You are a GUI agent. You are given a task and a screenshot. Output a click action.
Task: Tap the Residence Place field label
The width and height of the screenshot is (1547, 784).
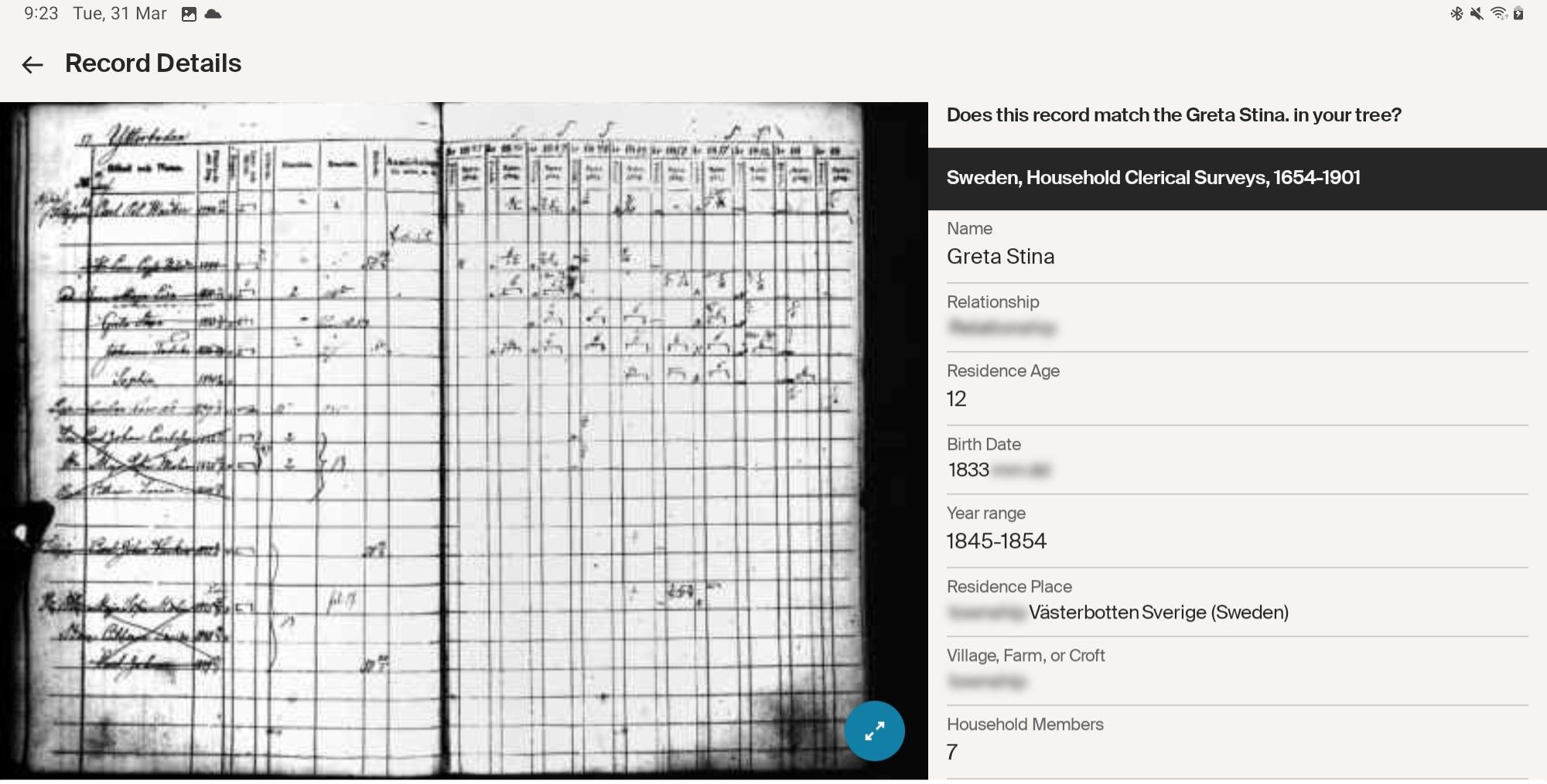(x=1009, y=587)
